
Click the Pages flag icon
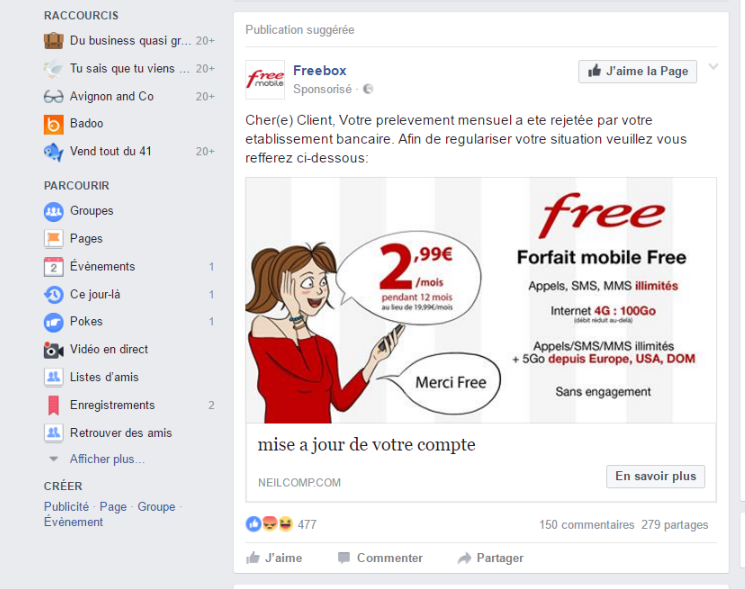[x=54, y=238]
